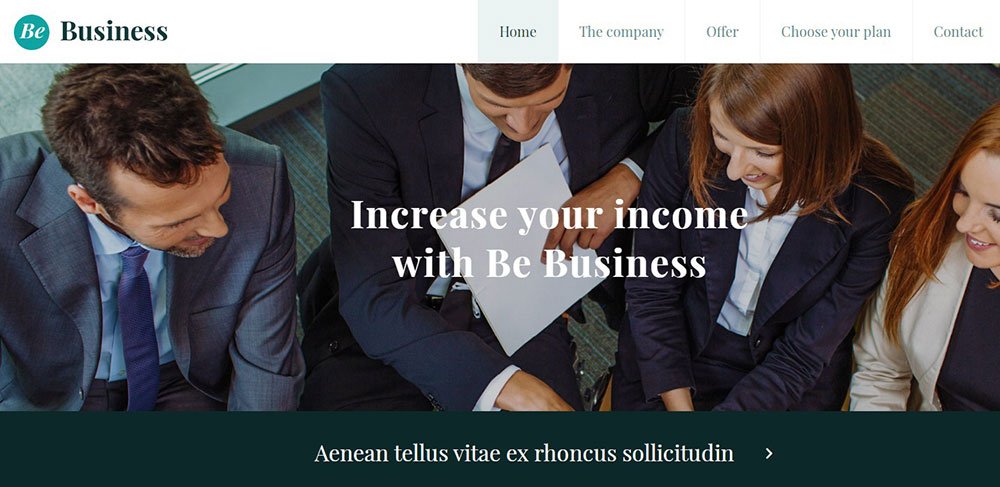
Task: Click the brown-haired woman's smiling face
Action: 749,153
